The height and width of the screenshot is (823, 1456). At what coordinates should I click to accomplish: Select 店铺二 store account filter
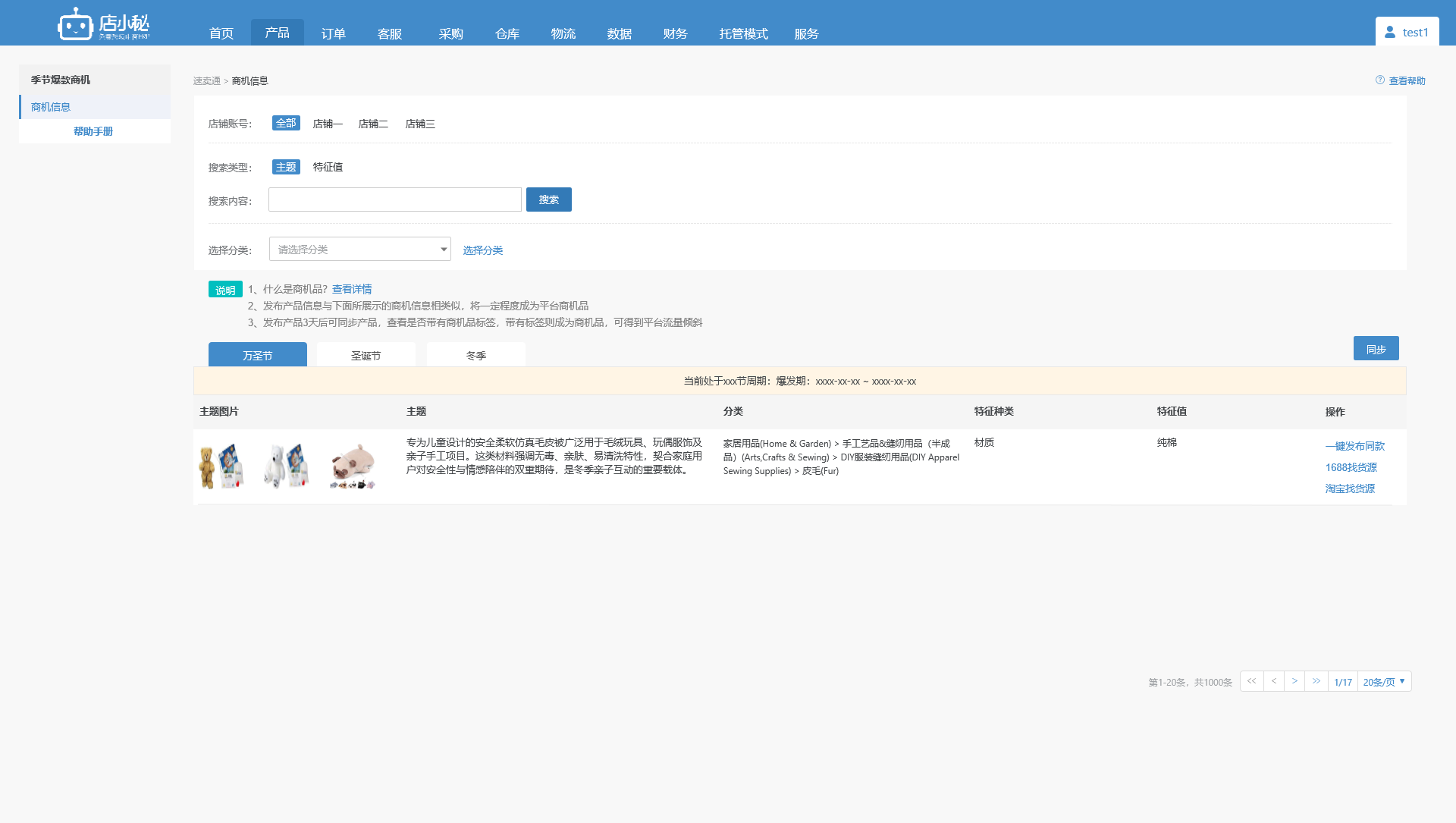click(373, 124)
